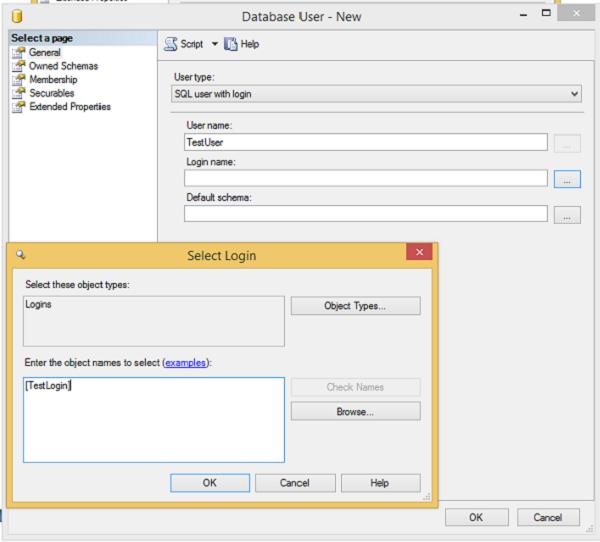The image size is (600, 542).
Task: Click the User name text field
Action: (x=366, y=142)
